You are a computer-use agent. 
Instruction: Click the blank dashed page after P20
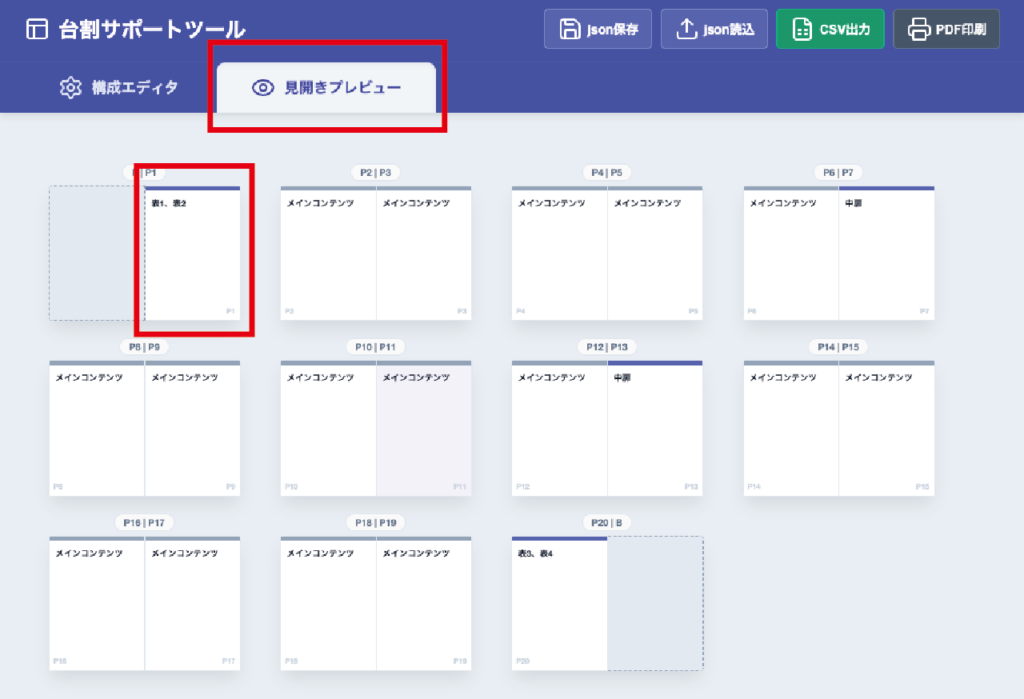coord(655,604)
